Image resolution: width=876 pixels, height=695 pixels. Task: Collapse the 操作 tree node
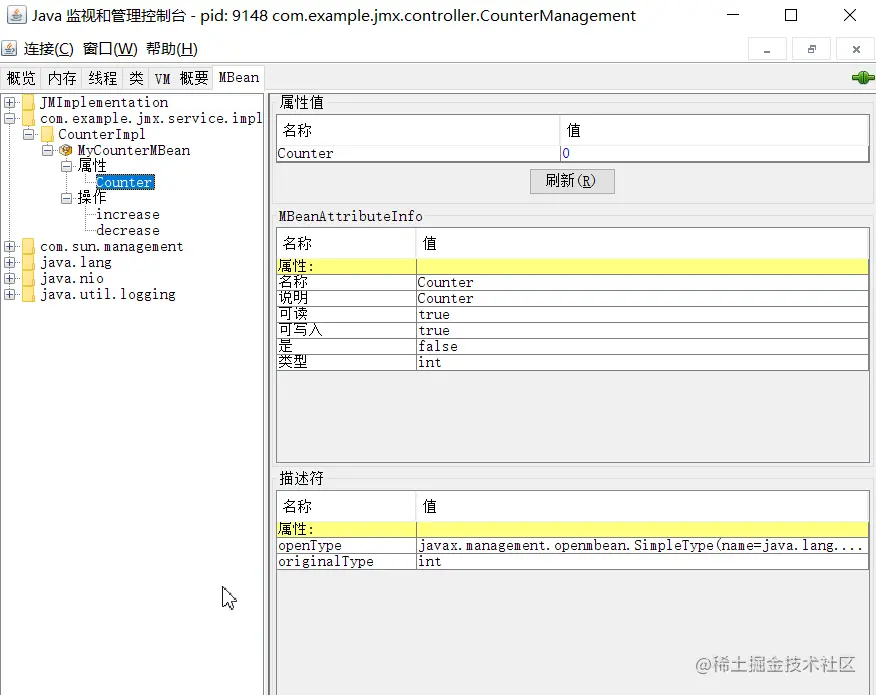66,198
